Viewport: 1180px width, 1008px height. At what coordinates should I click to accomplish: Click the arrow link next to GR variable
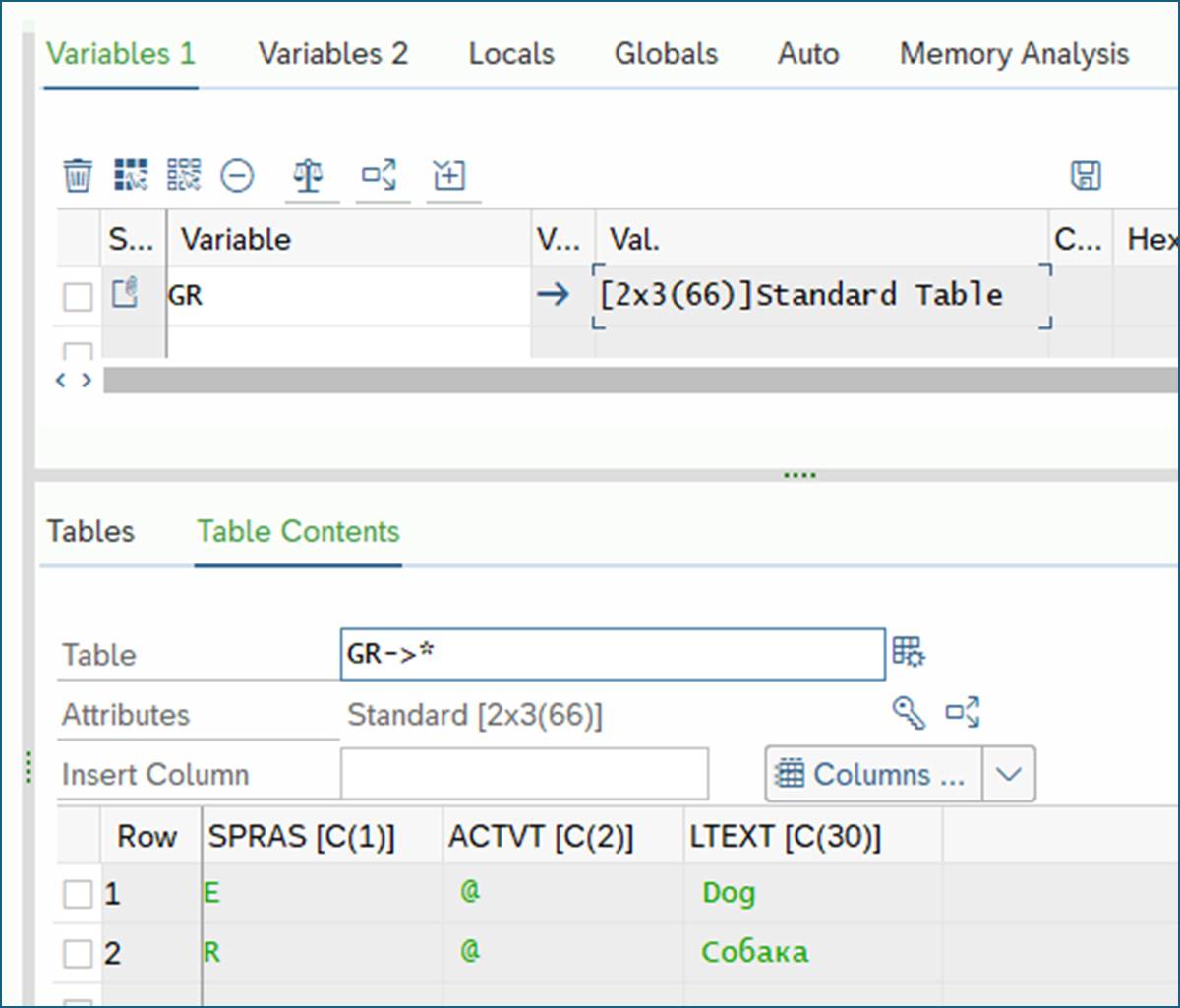point(555,295)
